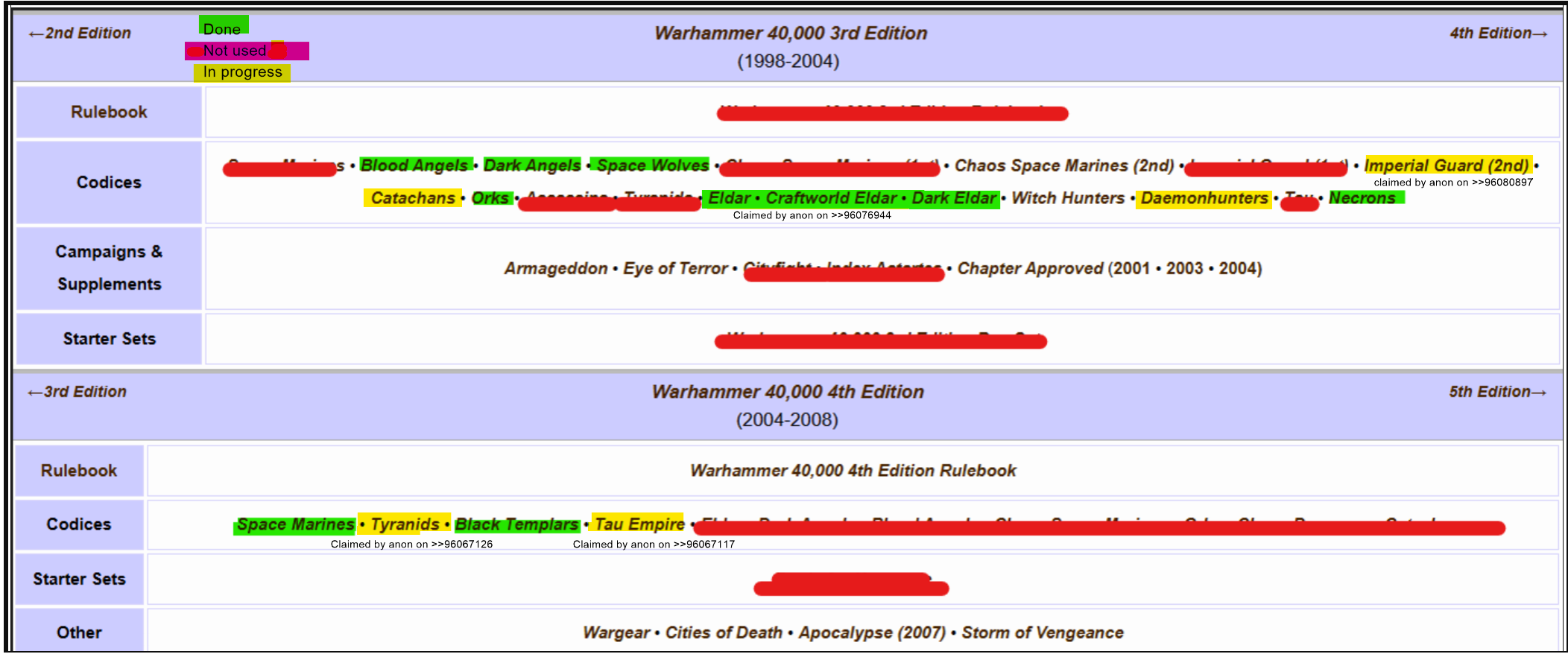Viewport: 1568px width, 654px height.
Task: Open Necrons codex link
Action: click(1362, 198)
